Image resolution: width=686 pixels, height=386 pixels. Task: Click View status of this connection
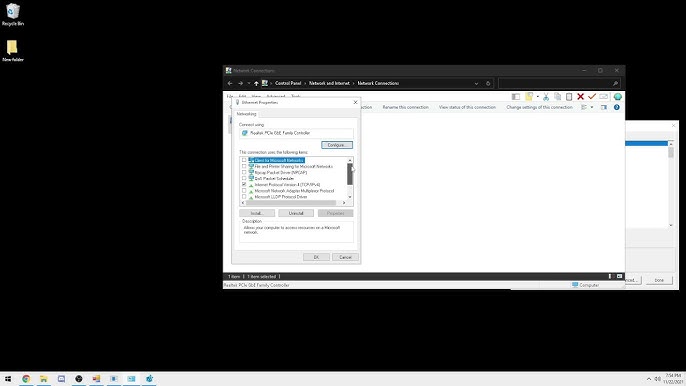(467, 107)
